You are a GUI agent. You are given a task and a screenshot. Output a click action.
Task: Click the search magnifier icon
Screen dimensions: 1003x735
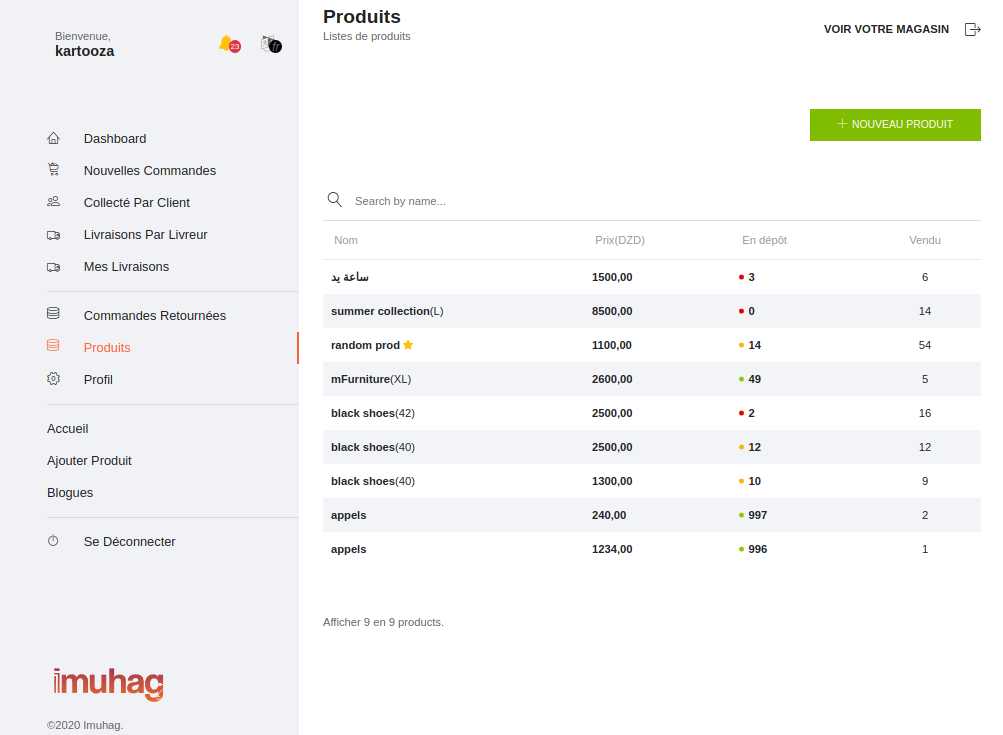[335, 200]
